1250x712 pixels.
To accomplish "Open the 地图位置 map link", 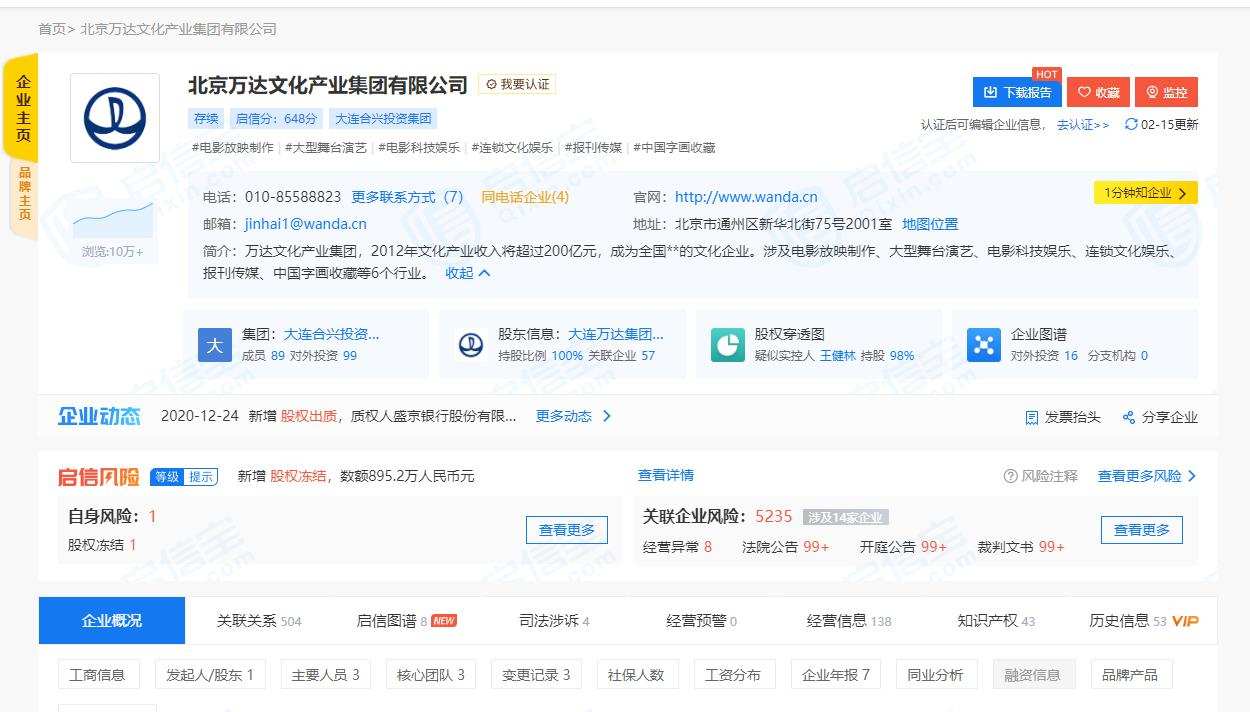I will coord(930,224).
